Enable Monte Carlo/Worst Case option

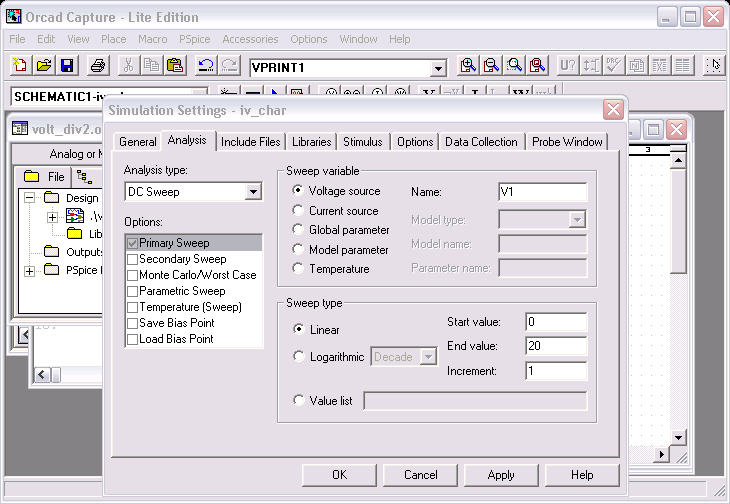pyautogui.click(x=132, y=275)
